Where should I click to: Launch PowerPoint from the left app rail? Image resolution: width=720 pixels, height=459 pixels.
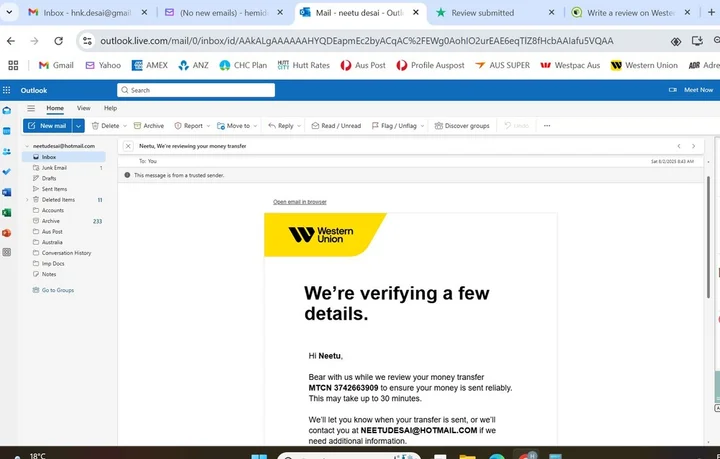(7, 233)
